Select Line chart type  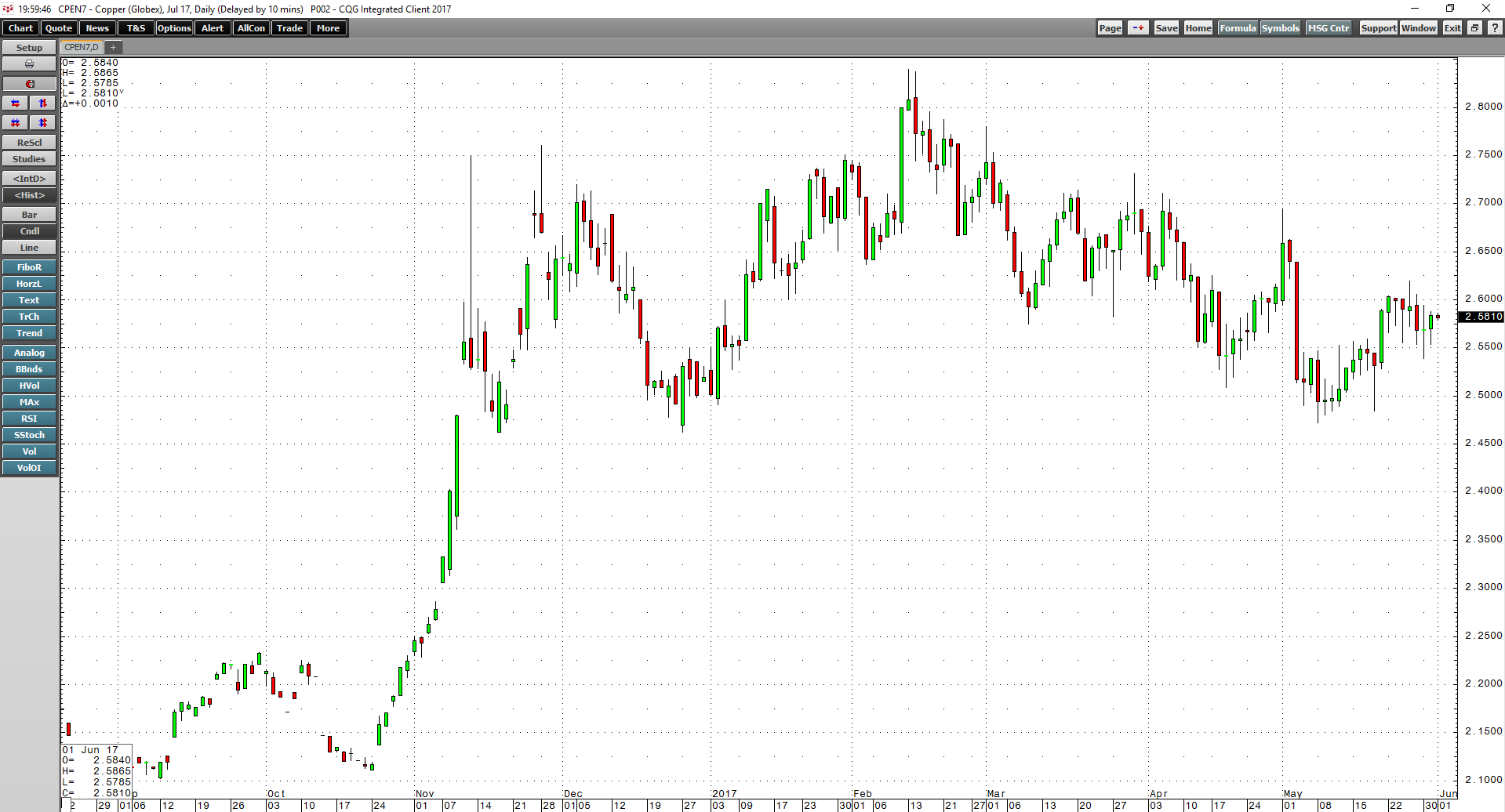[x=29, y=248]
